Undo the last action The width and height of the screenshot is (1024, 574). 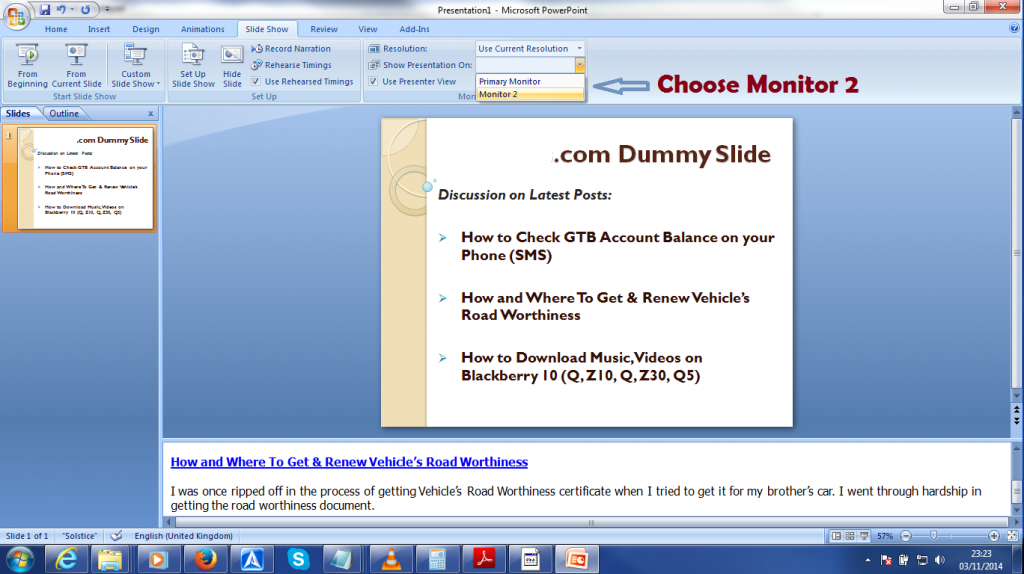pos(61,10)
